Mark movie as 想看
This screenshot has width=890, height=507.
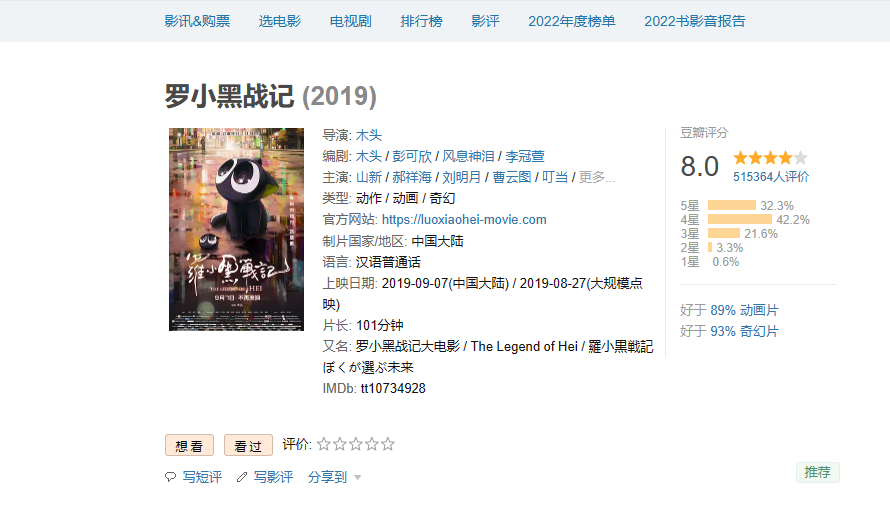point(190,445)
